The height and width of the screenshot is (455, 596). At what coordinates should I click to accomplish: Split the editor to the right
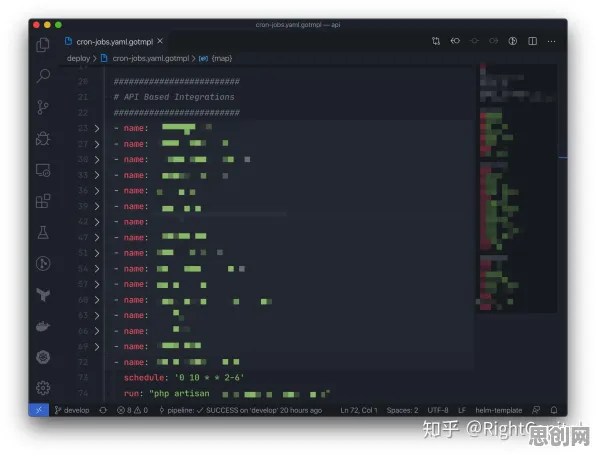533,41
